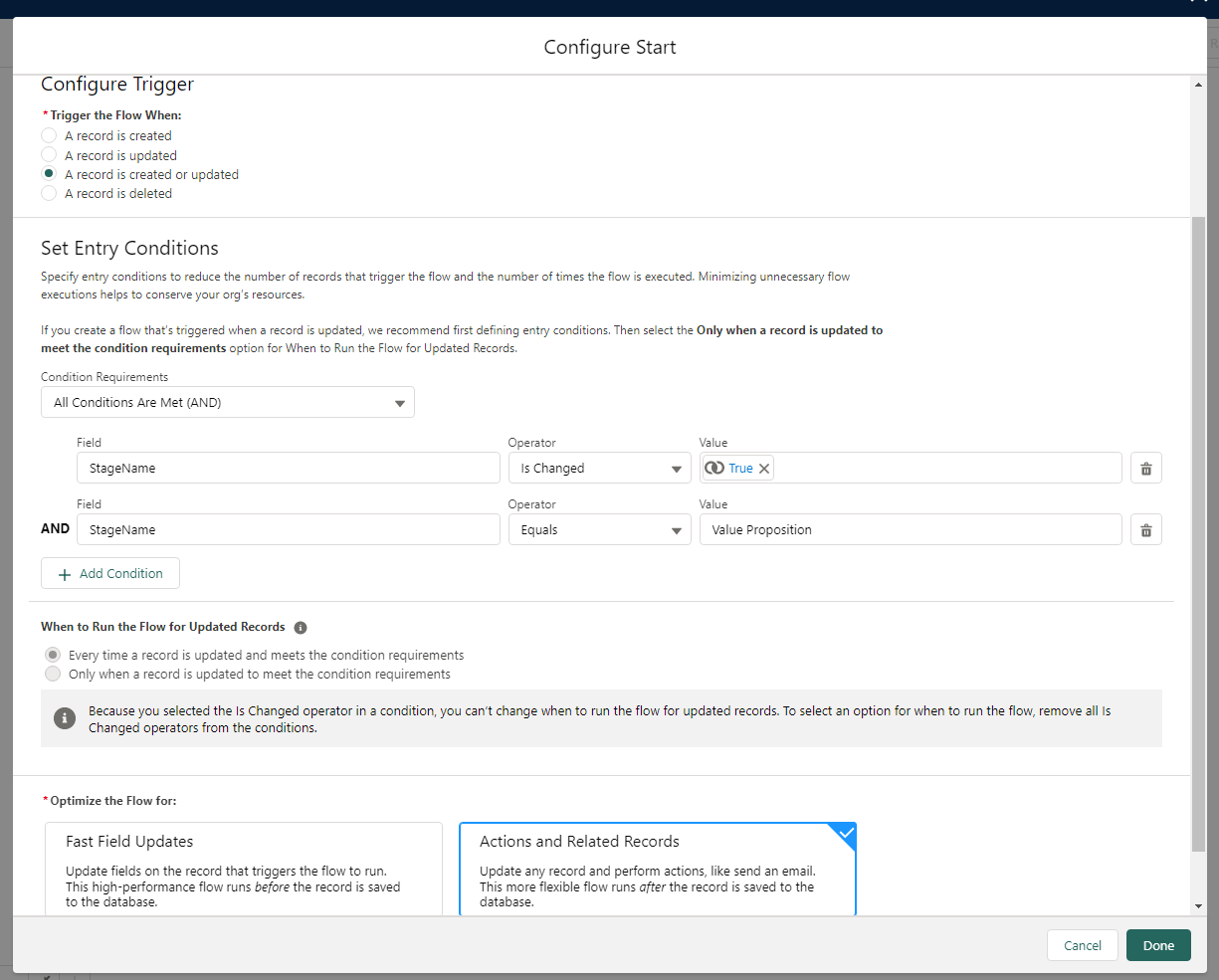This screenshot has height=980, width=1219.
Task: Open the Condition Requirements dropdown
Action: pyautogui.click(x=228, y=403)
